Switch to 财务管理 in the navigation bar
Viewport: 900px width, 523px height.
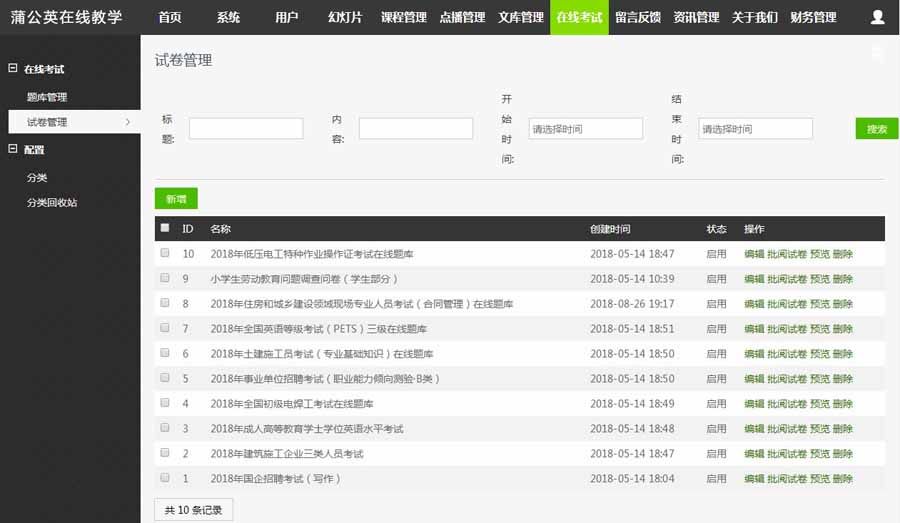[x=812, y=17]
